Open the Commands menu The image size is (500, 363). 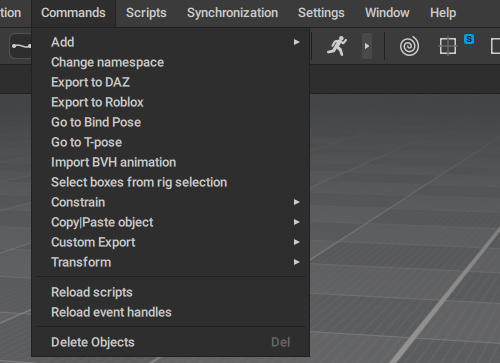pyautogui.click(x=73, y=13)
